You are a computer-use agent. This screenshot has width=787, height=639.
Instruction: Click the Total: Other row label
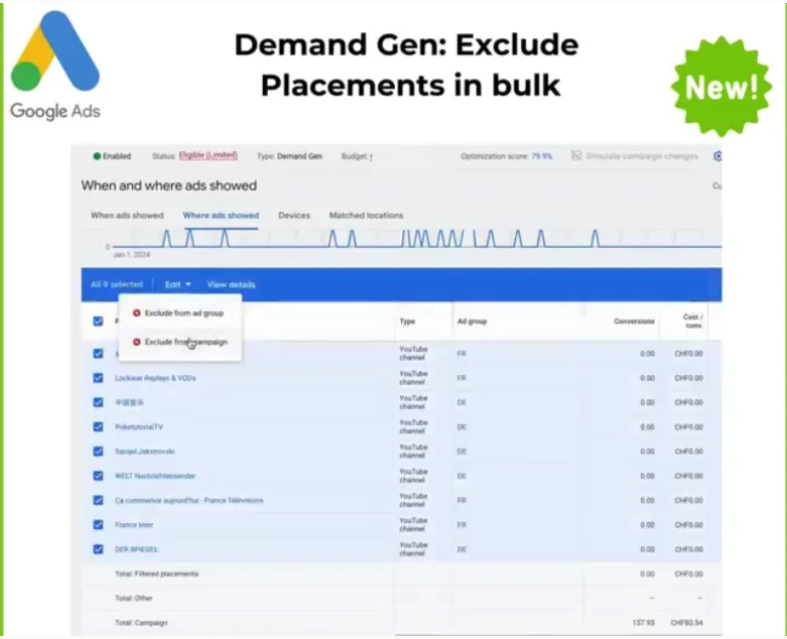(134, 598)
